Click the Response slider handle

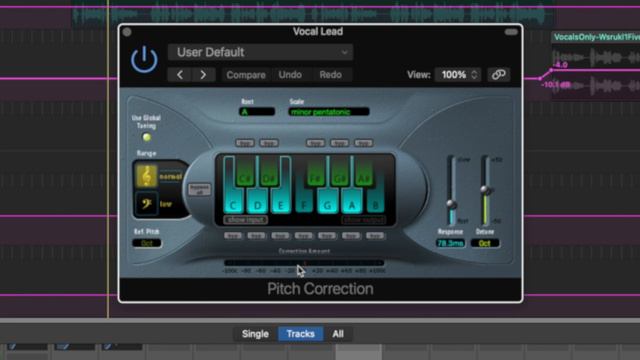(451, 204)
